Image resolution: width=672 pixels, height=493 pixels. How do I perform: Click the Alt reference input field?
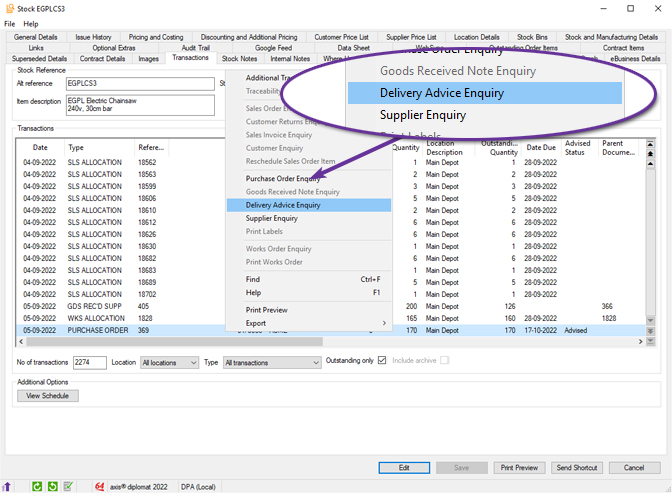pyautogui.click(x=140, y=84)
